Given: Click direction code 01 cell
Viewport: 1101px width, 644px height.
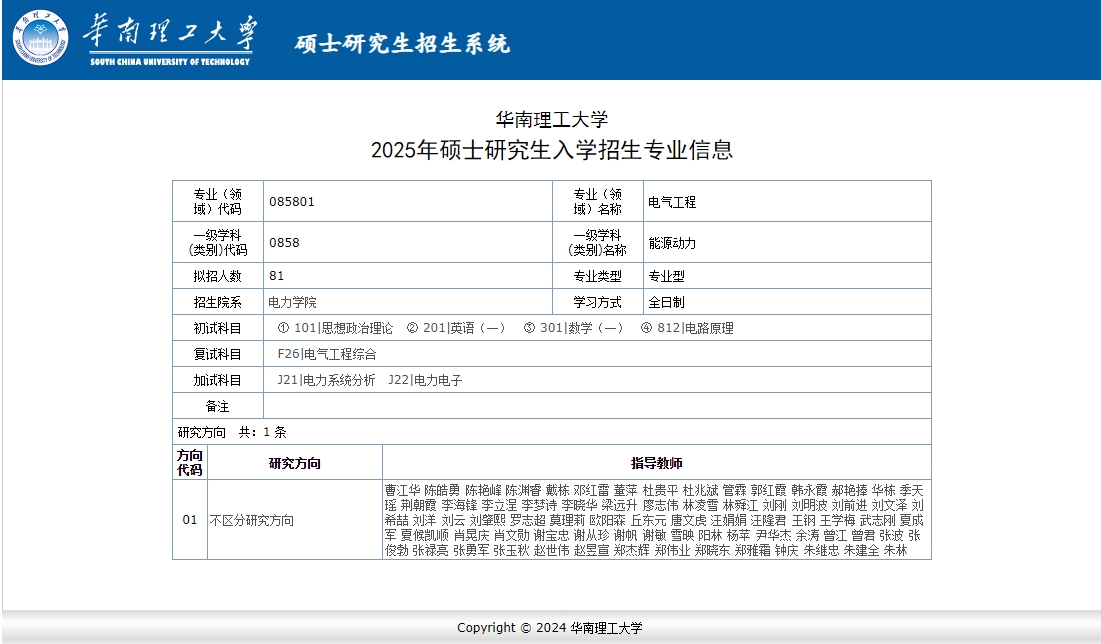Looking at the screenshot, I should (x=190, y=520).
